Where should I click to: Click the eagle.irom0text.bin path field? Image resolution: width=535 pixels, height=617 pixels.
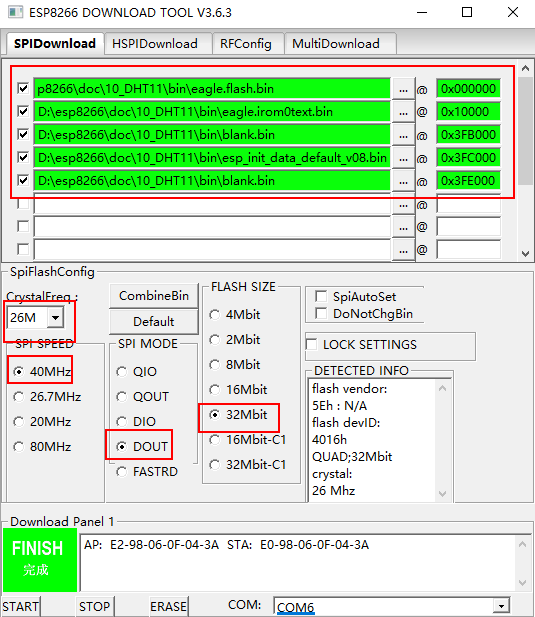coord(212,112)
